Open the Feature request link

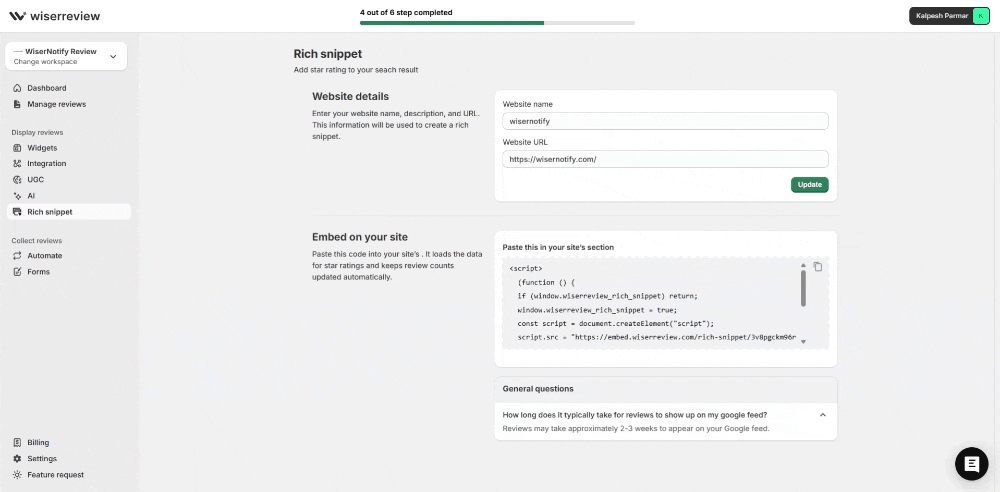pos(55,475)
